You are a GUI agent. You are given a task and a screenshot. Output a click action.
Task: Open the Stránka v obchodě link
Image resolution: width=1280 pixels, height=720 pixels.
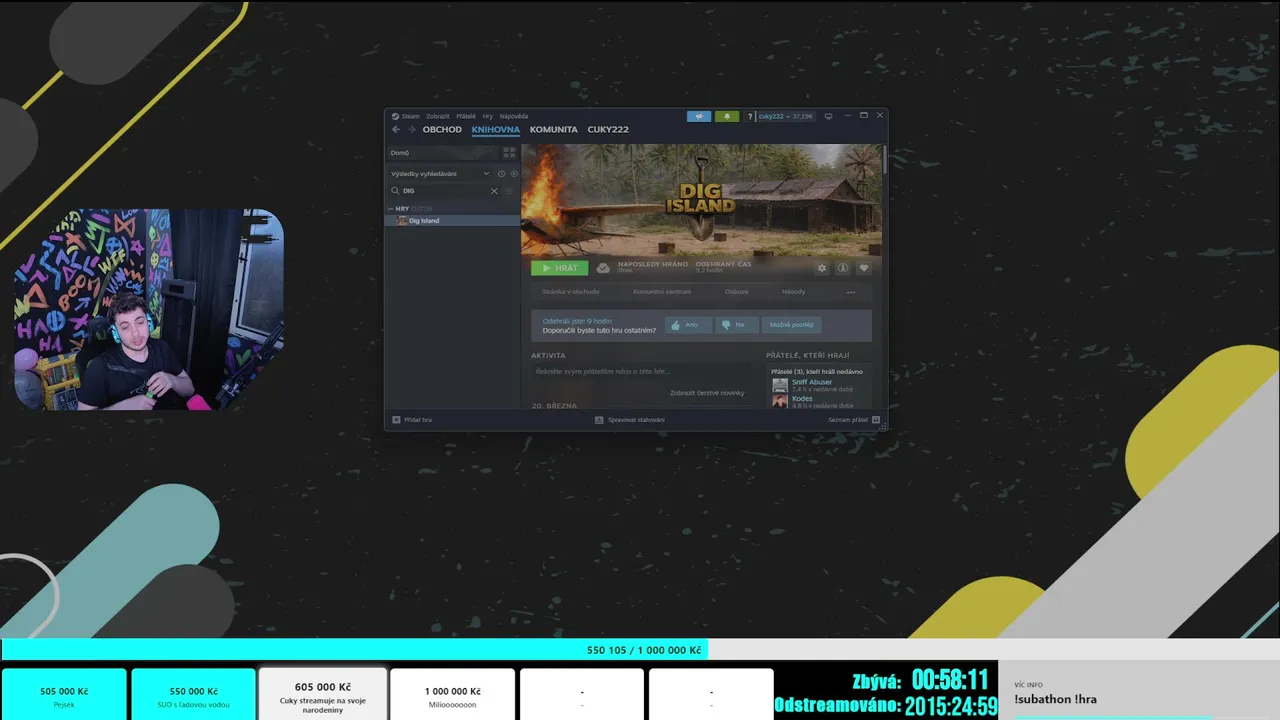tap(571, 292)
